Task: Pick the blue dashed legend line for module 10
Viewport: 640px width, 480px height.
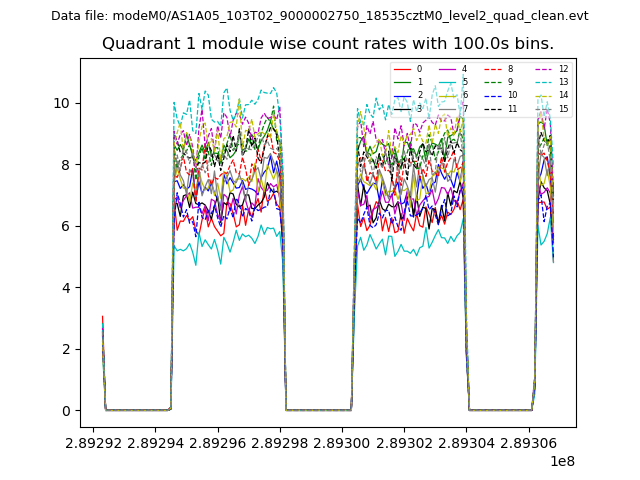Action: pyautogui.click(x=493, y=95)
